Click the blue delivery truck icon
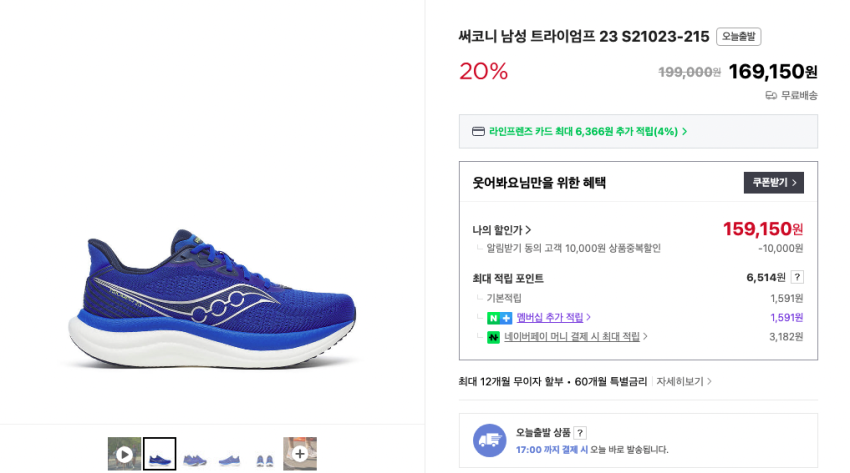This screenshot has height=473, width=850. 490,441
